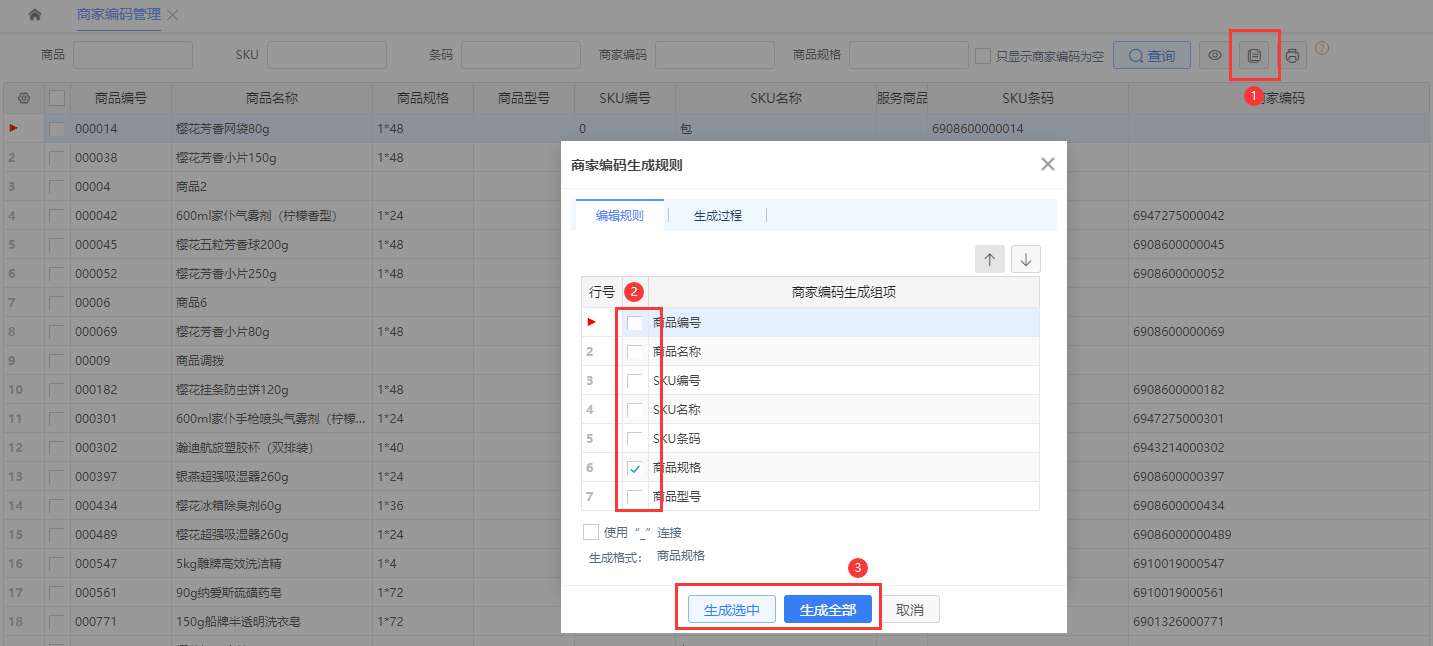Image resolution: width=1433 pixels, height=646 pixels.
Task: Open the merchant code generation rule icon
Action: (x=1254, y=55)
